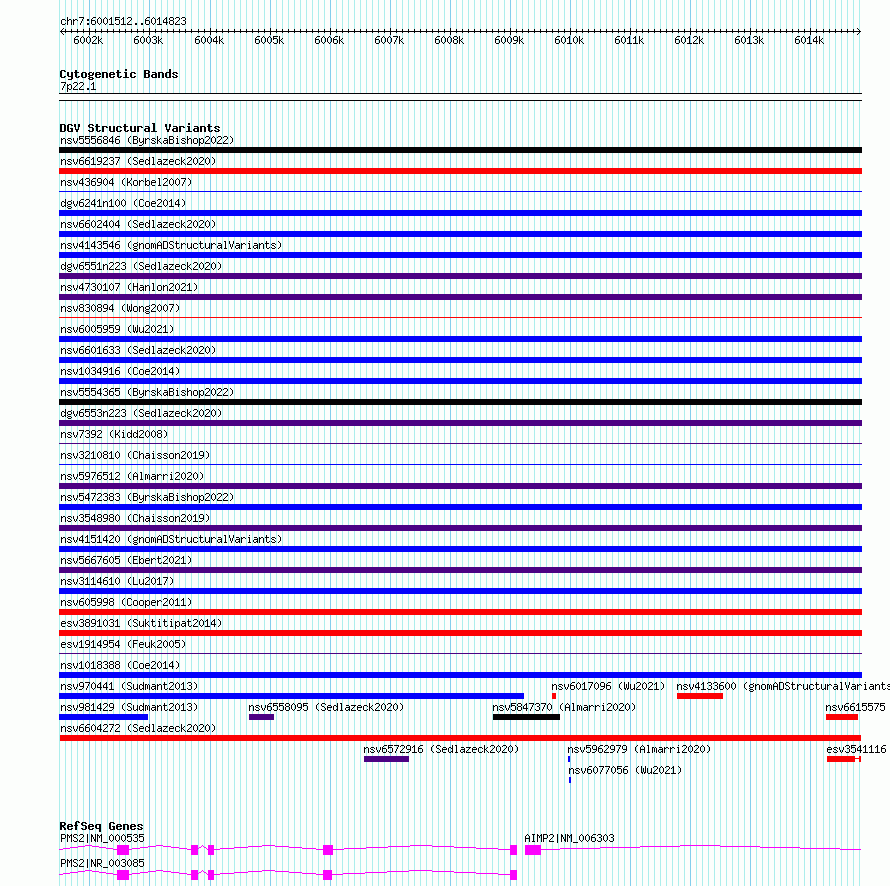Click the small purple bar under nsv6558095
Viewport: 890px width, 886px height.
coord(261,717)
